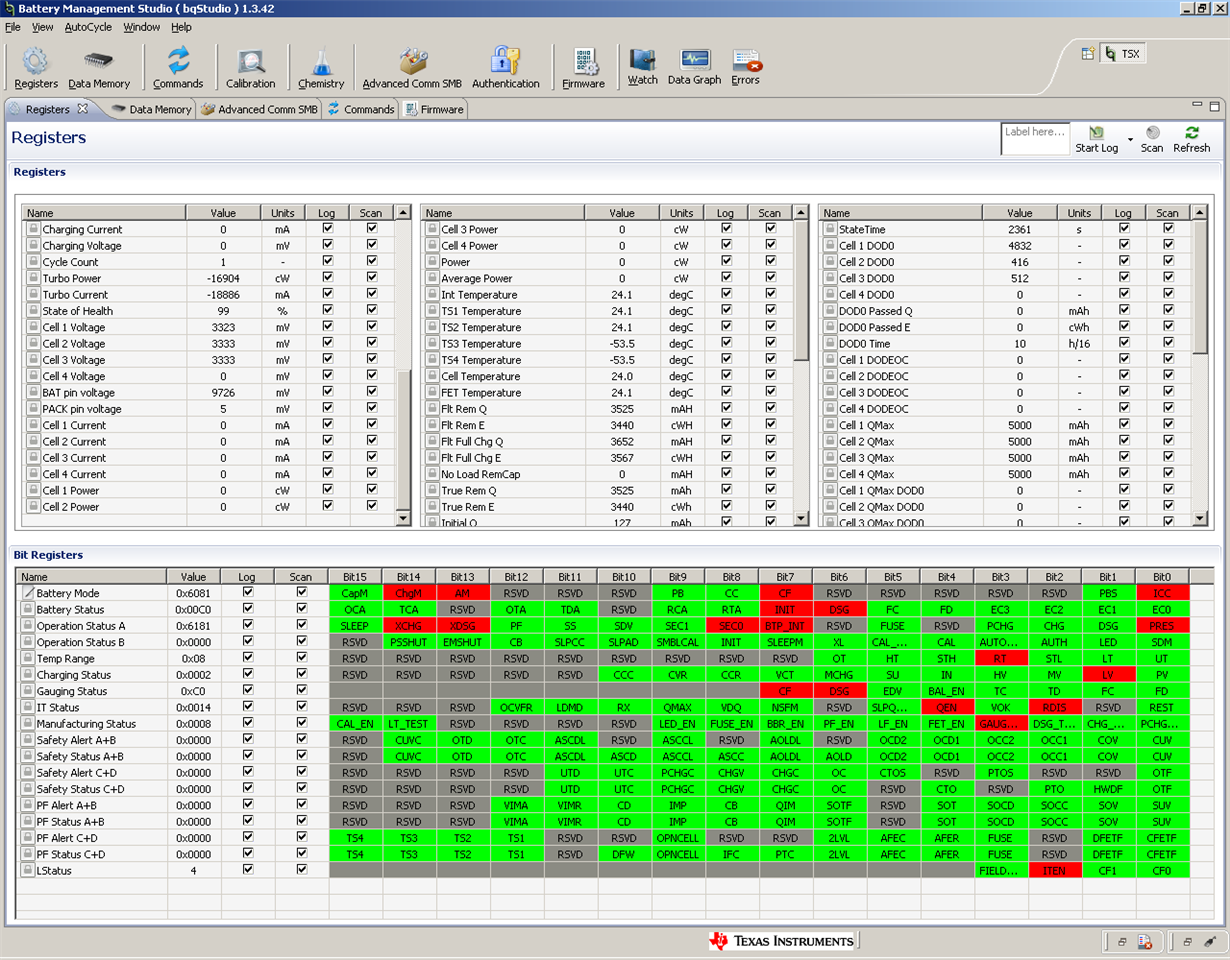
Task: Click the rightmost status bar icon
Action: click(x=1208, y=941)
